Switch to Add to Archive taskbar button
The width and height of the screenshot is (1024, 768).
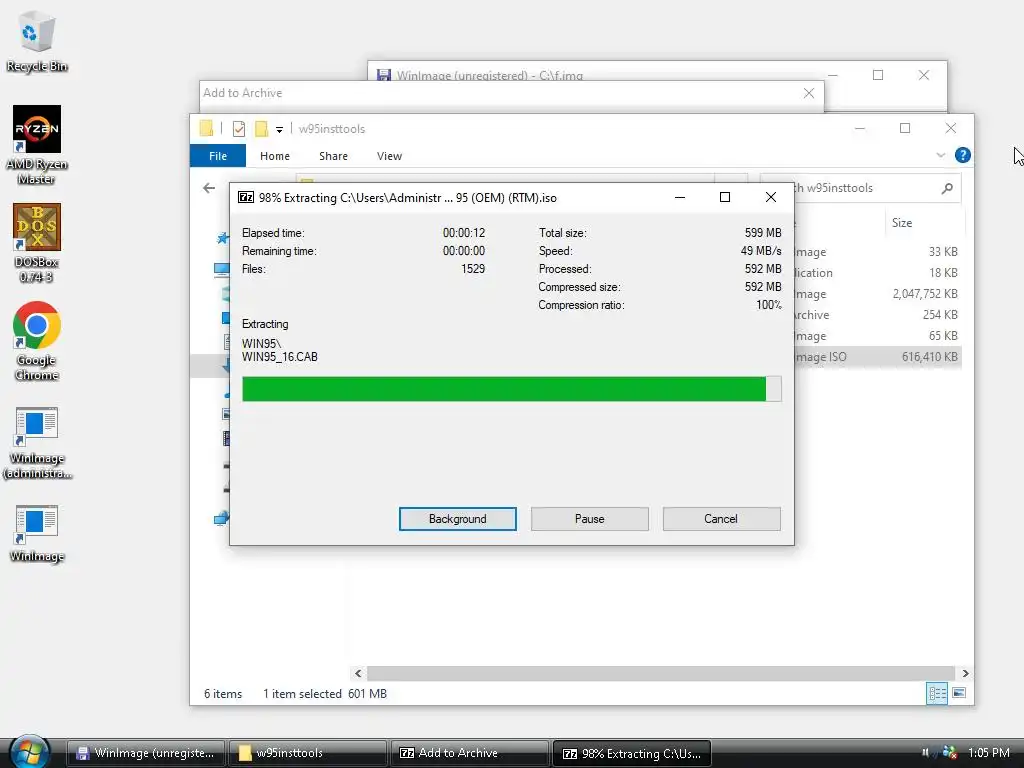pyautogui.click(x=469, y=753)
